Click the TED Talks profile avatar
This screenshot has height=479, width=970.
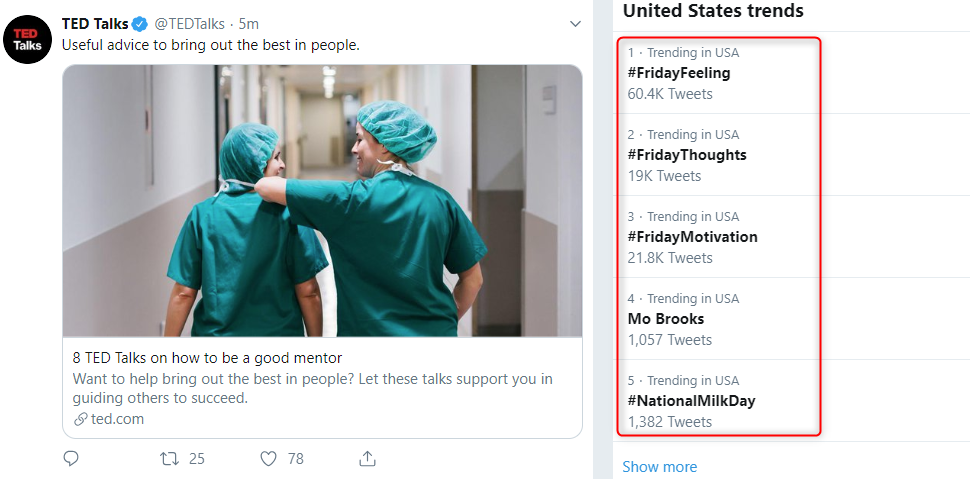pos(28,39)
